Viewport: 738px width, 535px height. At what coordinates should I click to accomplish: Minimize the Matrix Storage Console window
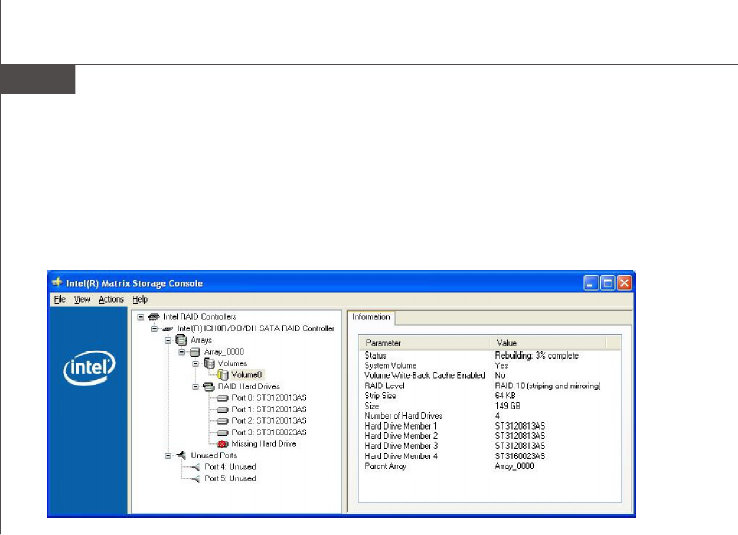[591, 283]
